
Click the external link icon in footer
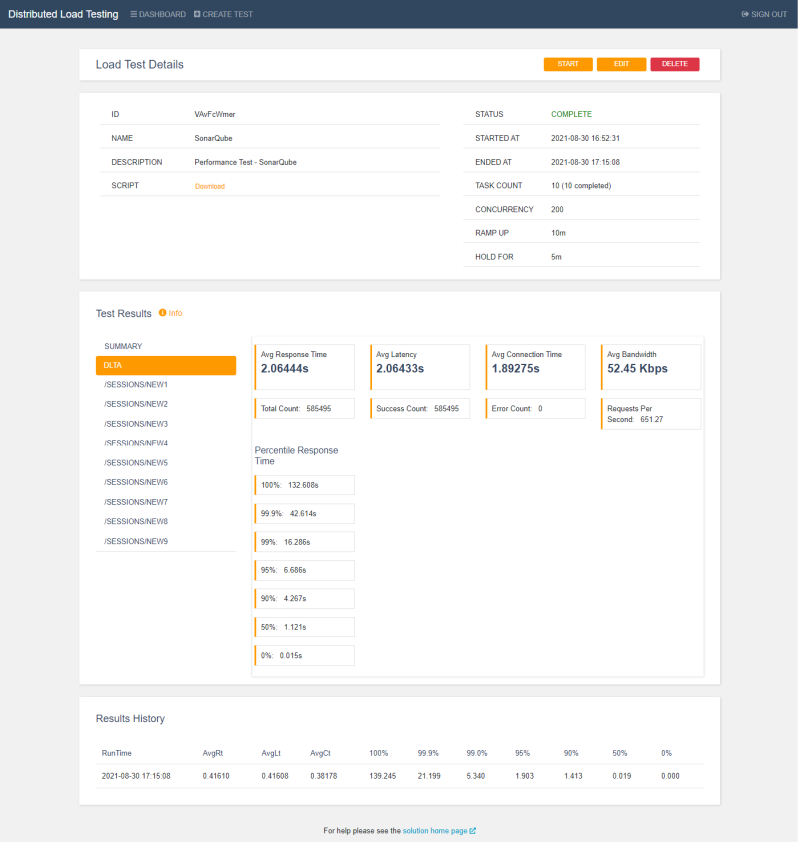click(473, 831)
